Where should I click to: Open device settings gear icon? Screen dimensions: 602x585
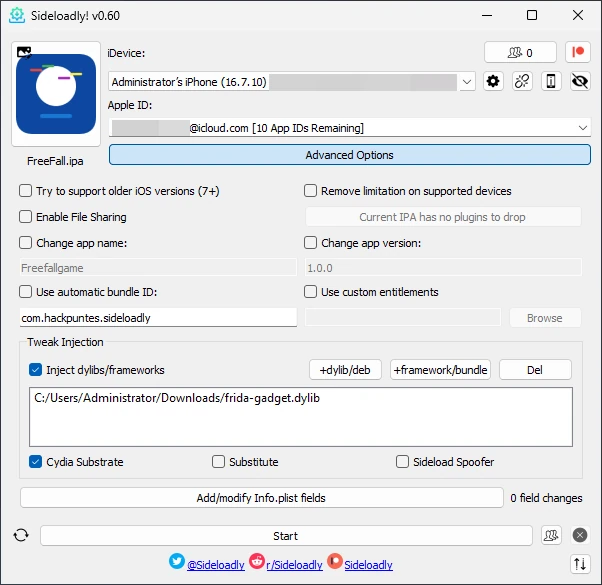[493, 81]
